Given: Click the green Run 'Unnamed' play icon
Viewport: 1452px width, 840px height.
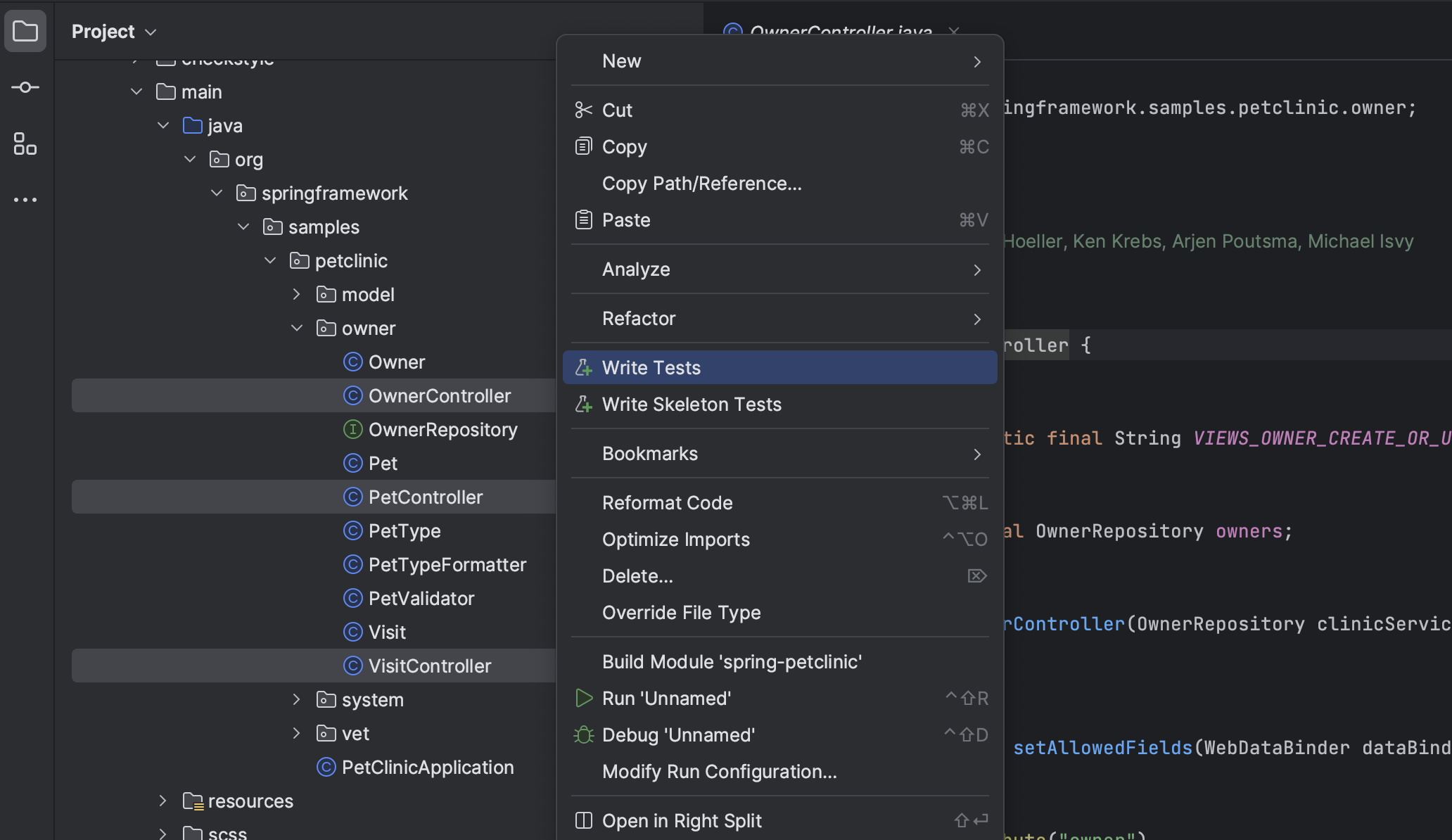Looking at the screenshot, I should (584, 698).
